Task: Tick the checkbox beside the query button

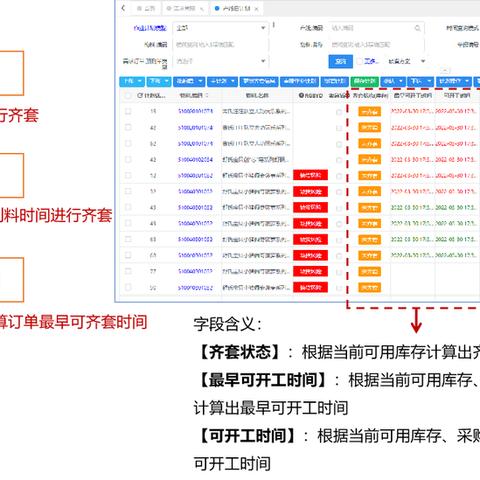Action: [x=359, y=61]
